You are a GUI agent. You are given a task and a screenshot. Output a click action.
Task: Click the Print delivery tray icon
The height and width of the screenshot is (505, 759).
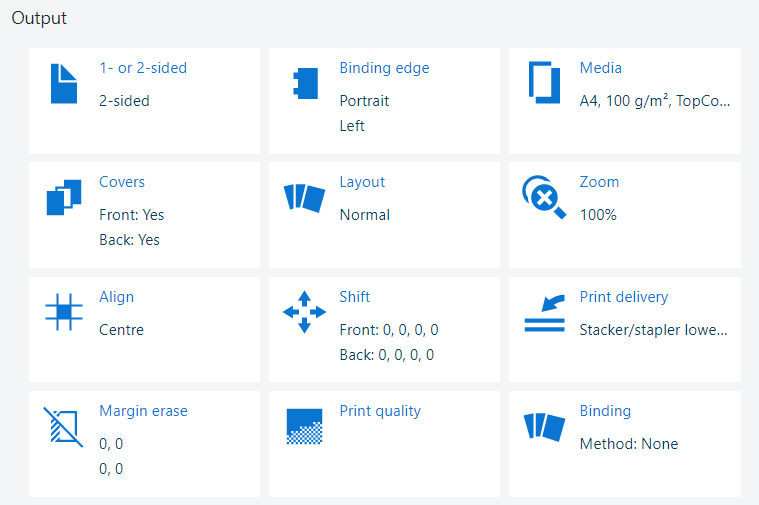point(544,312)
